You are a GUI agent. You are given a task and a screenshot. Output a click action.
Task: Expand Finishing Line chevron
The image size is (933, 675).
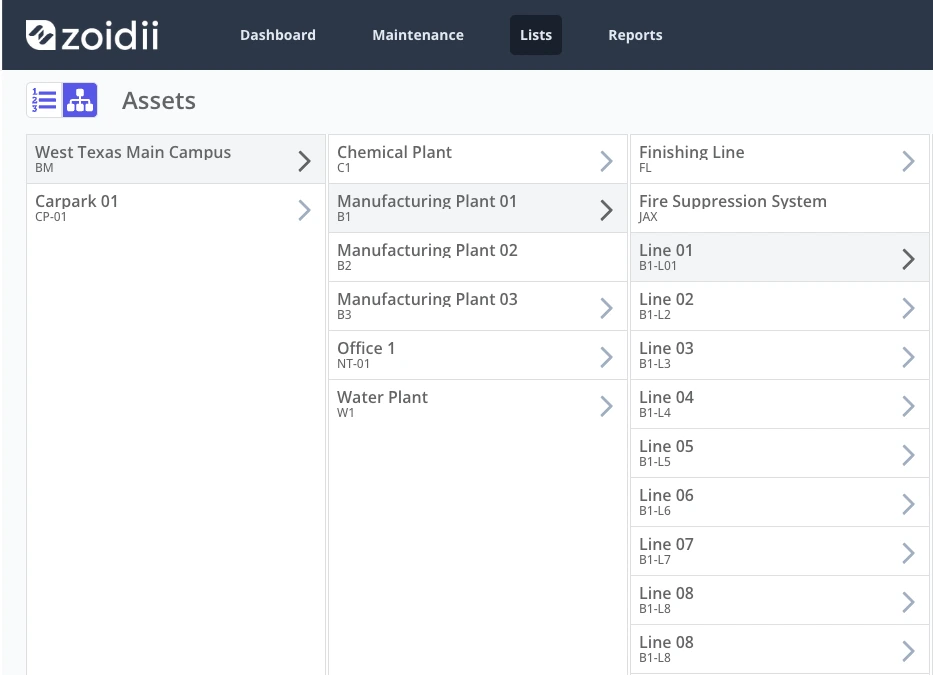point(908,161)
